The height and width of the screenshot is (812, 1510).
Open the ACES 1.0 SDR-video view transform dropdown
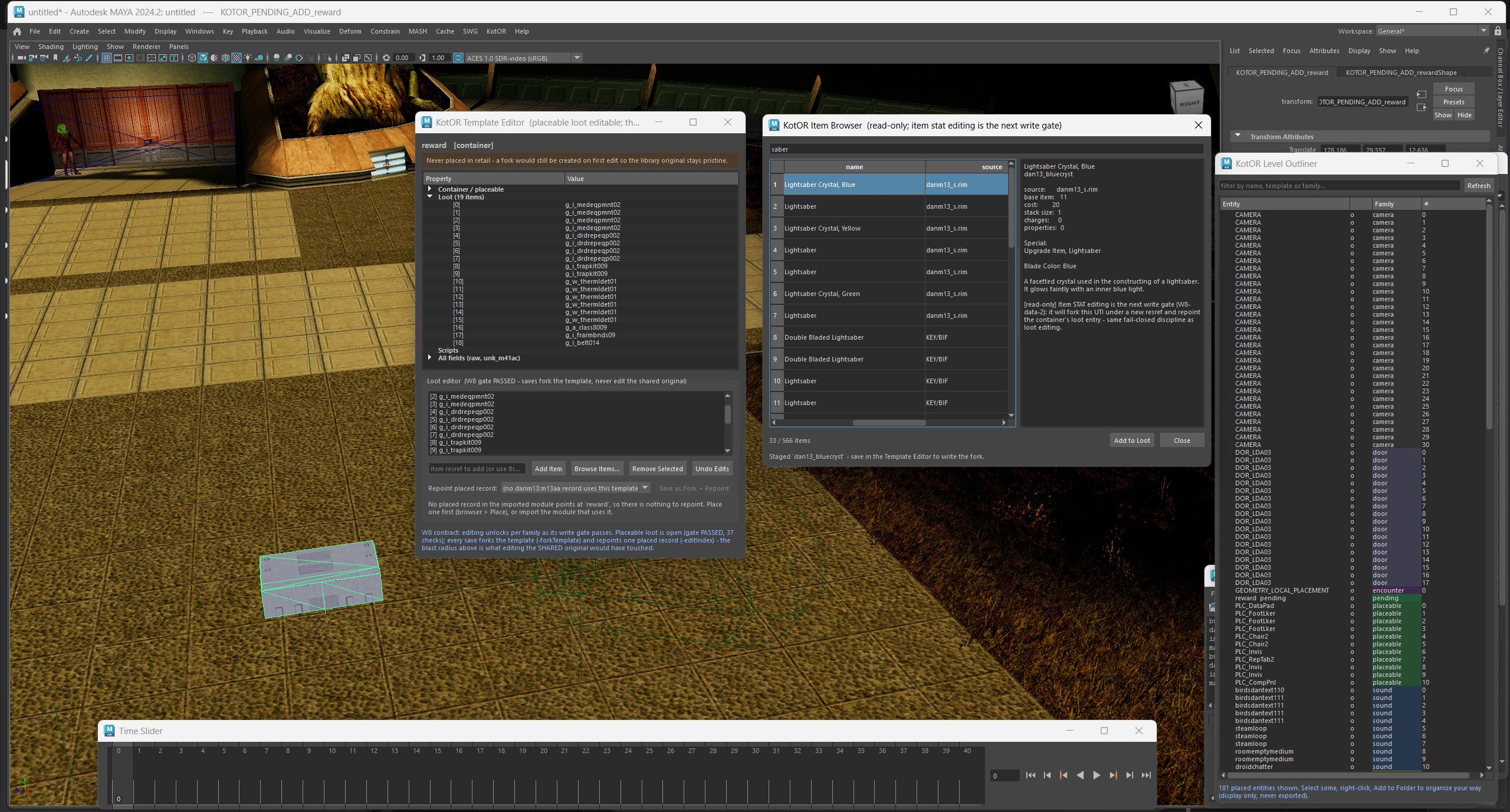click(x=524, y=58)
